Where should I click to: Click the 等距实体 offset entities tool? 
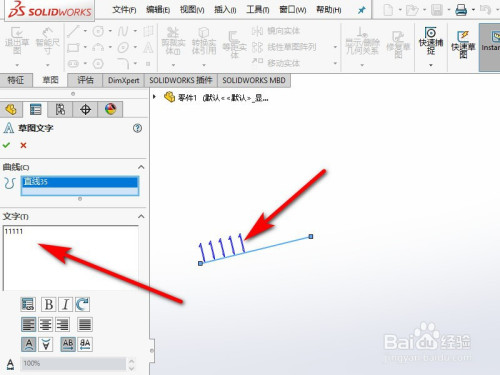234,45
